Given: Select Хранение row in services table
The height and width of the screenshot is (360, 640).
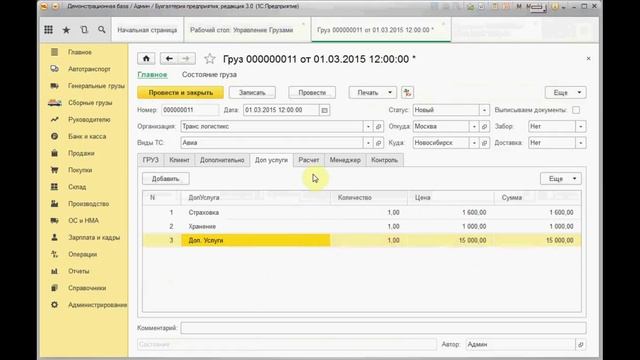Looking at the screenshot, I should click(362, 227).
